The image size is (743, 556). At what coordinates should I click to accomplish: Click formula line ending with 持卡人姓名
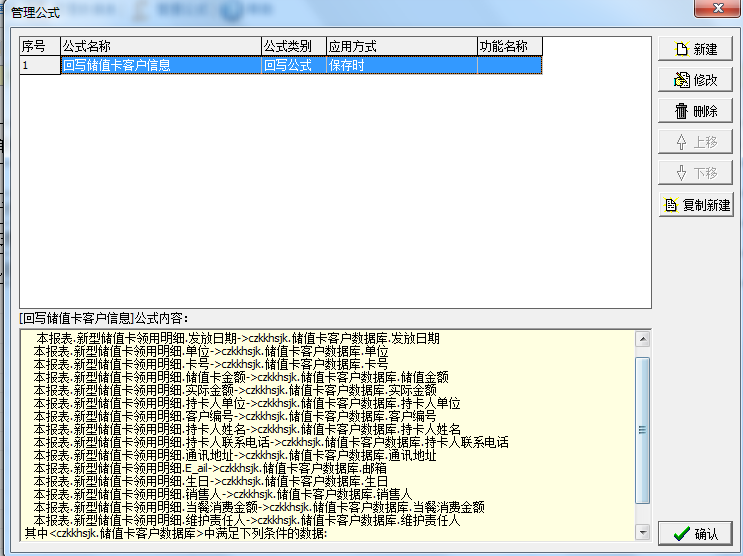tap(247, 429)
